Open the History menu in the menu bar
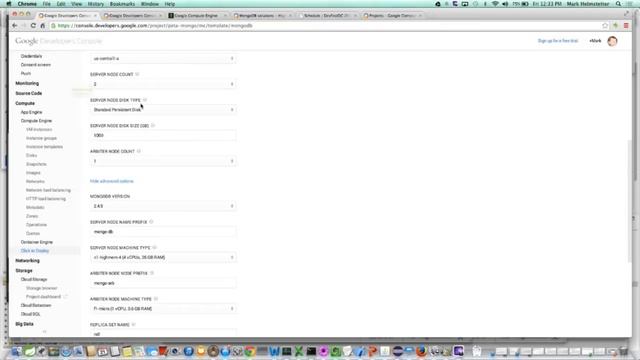The height and width of the screenshot is (360, 640). 96,4
